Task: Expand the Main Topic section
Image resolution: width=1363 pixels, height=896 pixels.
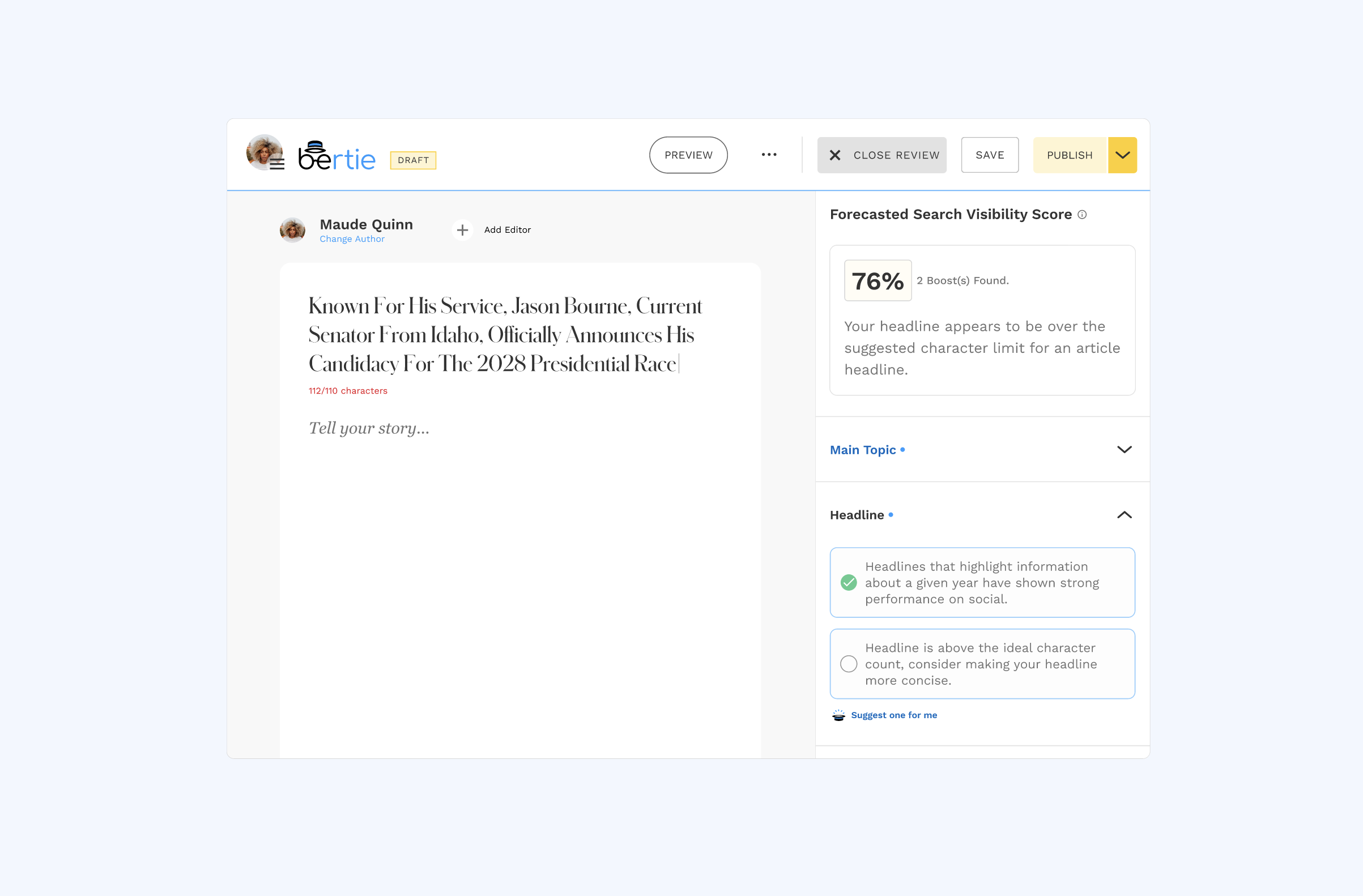Action: pyautogui.click(x=1124, y=450)
